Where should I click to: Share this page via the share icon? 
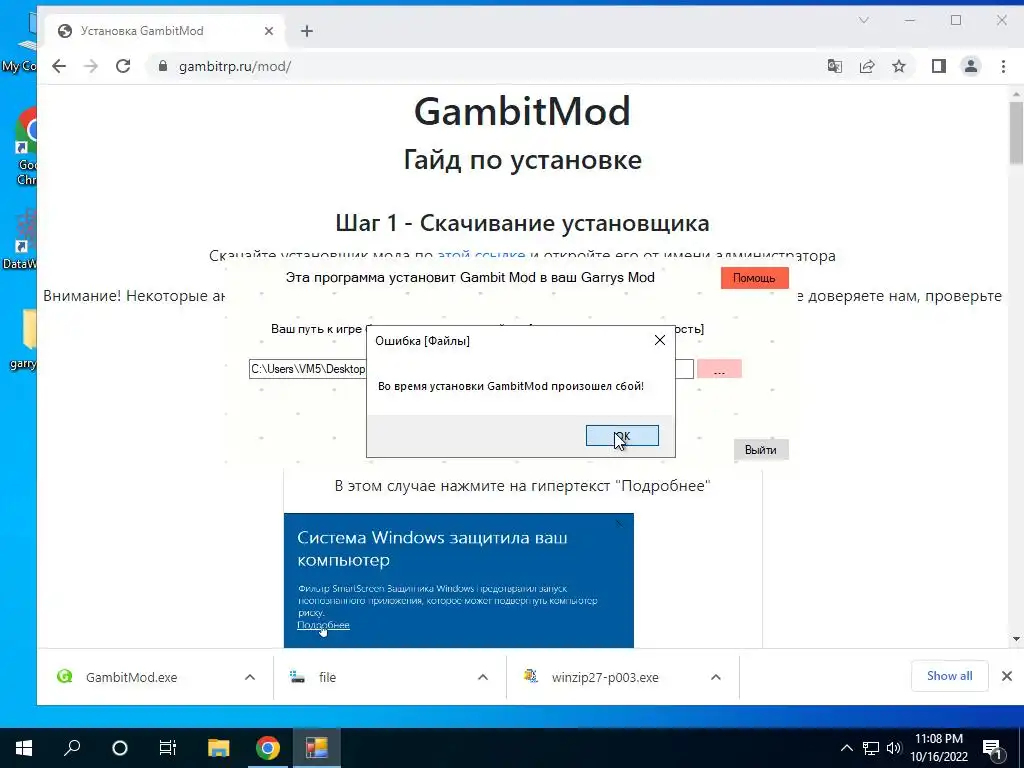click(867, 66)
